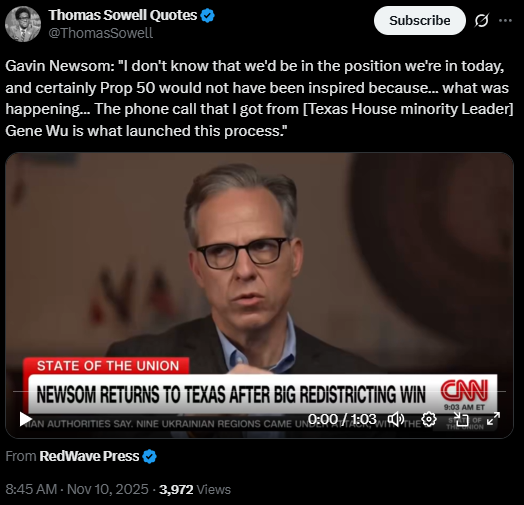Subscribe to Thomas Sowell Quotes

(419, 20)
